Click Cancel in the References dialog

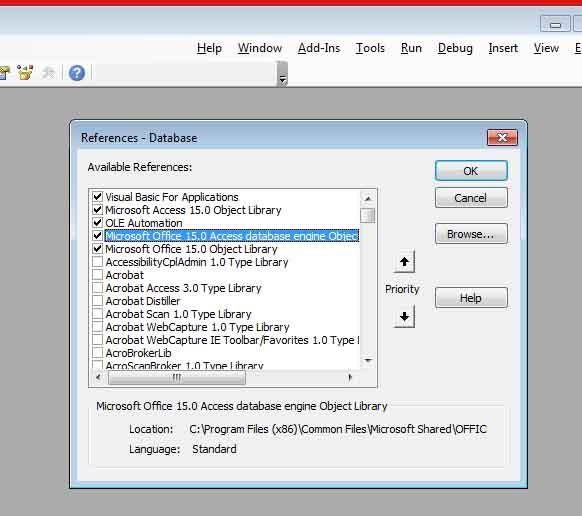point(471,197)
